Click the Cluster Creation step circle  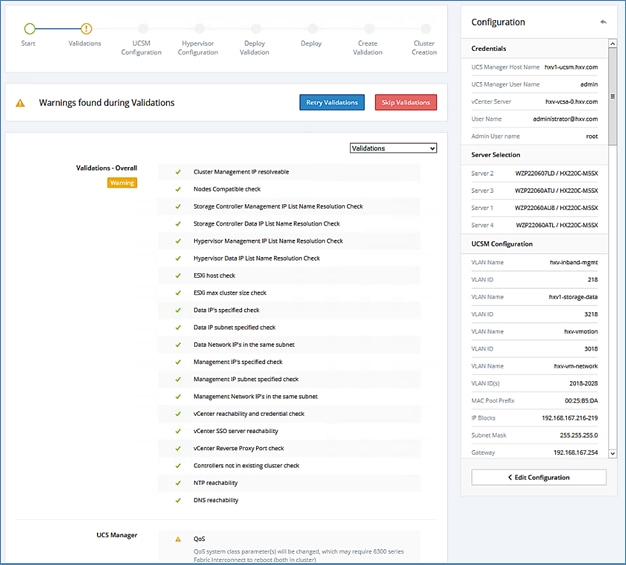pos(426,28)
